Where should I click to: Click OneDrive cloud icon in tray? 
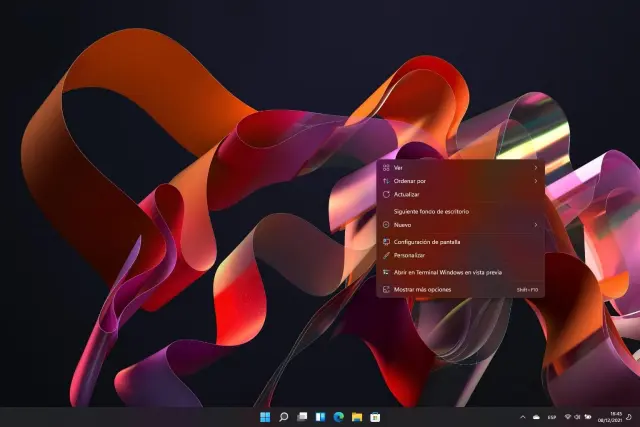point(537,416)
